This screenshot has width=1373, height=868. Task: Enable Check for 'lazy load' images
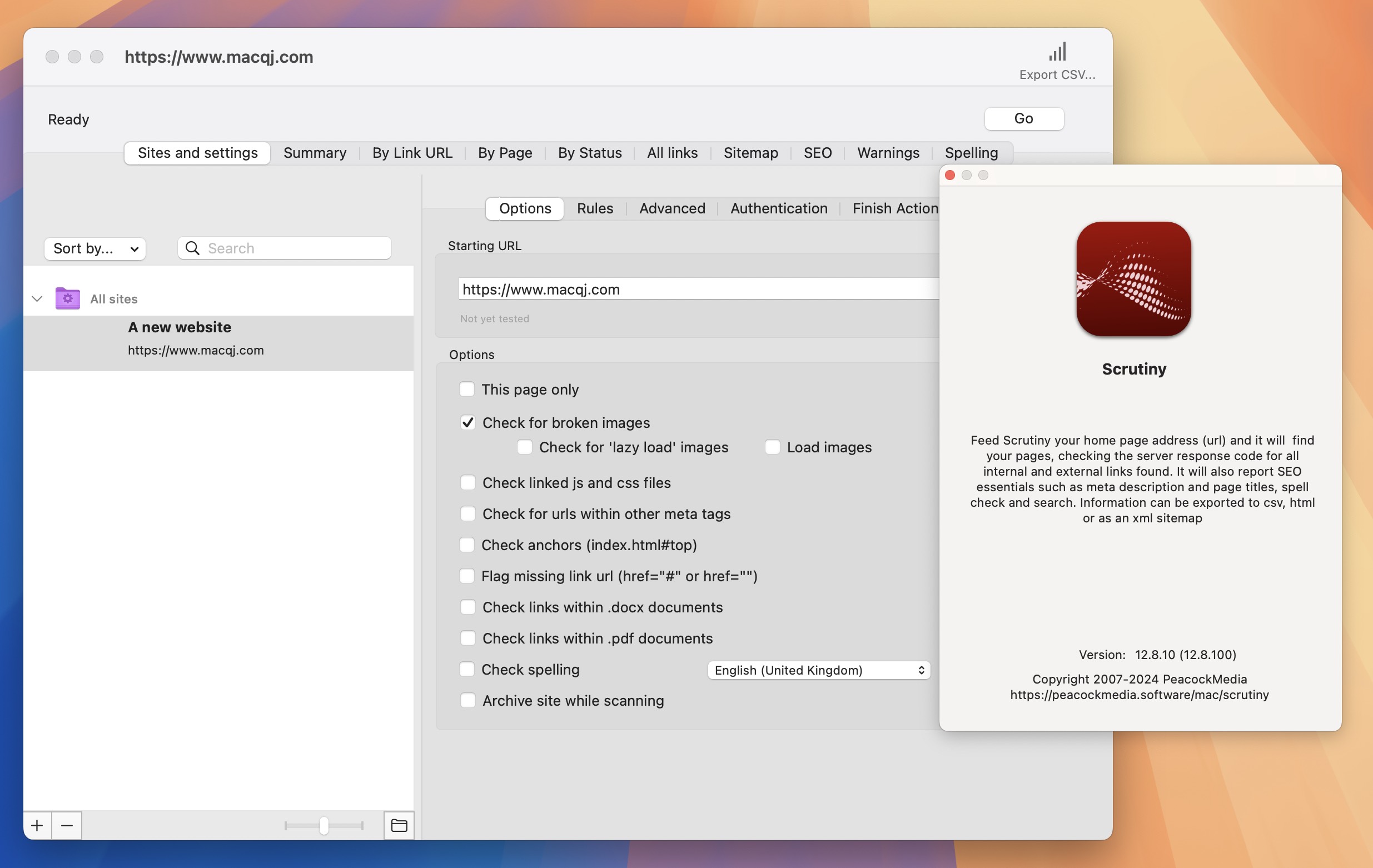pos(525,447)
